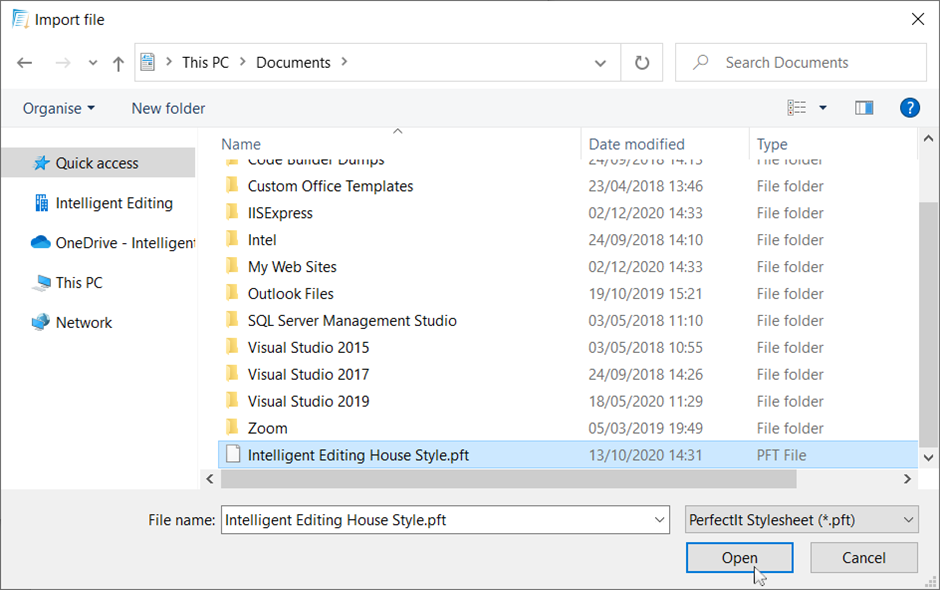Open the view options dropdown arrow
Image resolution: width=940 pixels, height=590 pixels.
(x=823, y=108)
